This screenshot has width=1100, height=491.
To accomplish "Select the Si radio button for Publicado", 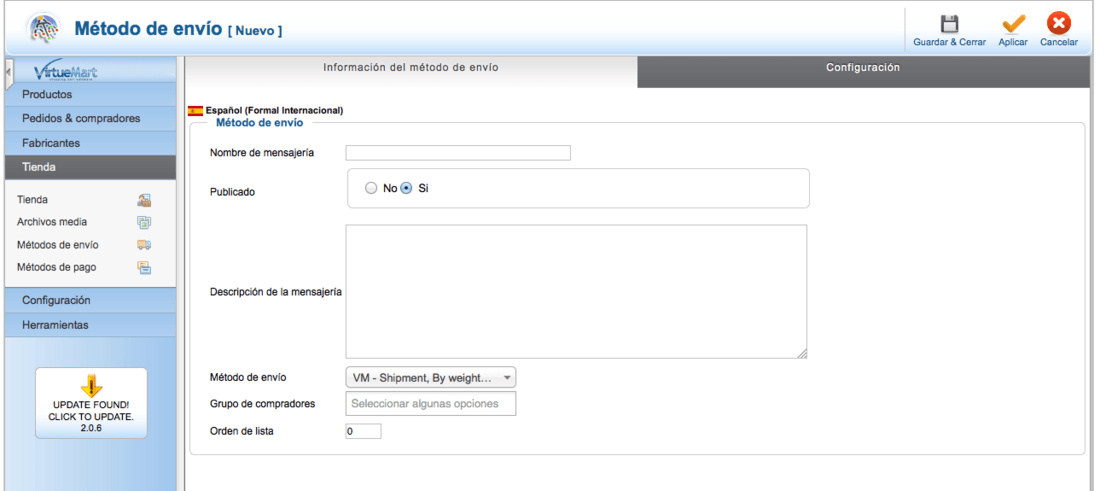I will [x=405, y=188].
